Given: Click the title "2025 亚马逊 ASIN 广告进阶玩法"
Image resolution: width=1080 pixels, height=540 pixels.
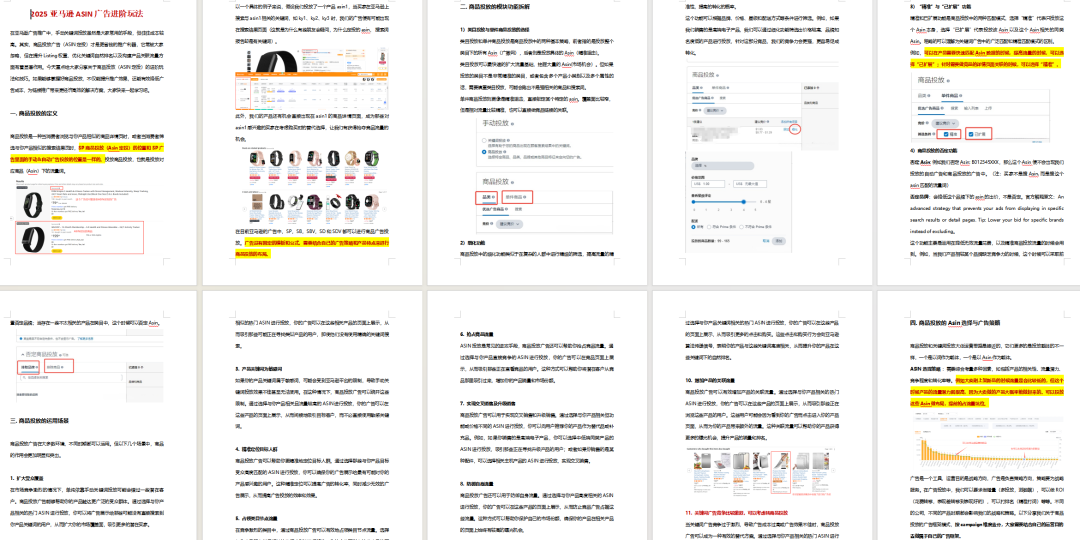Looking at the screenshot, I should pos(87,14).
